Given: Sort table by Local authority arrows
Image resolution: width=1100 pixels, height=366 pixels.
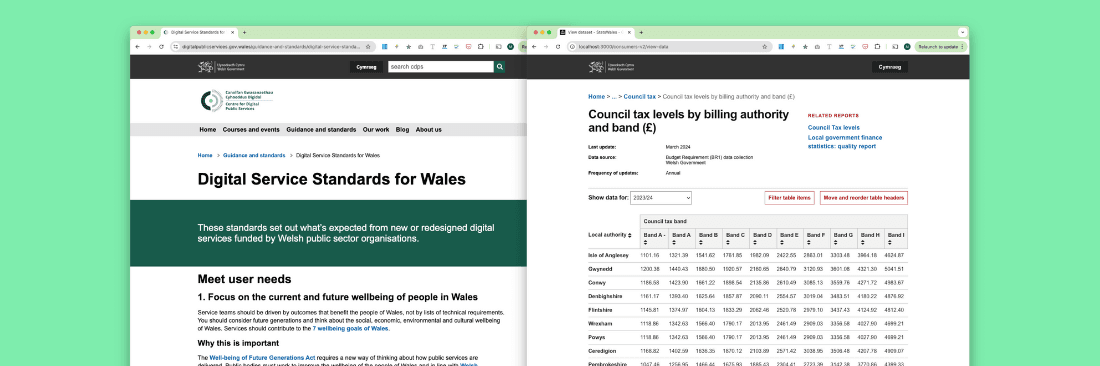Looking at the screenshot, I should pyautogui.click(x=630, y=235).
